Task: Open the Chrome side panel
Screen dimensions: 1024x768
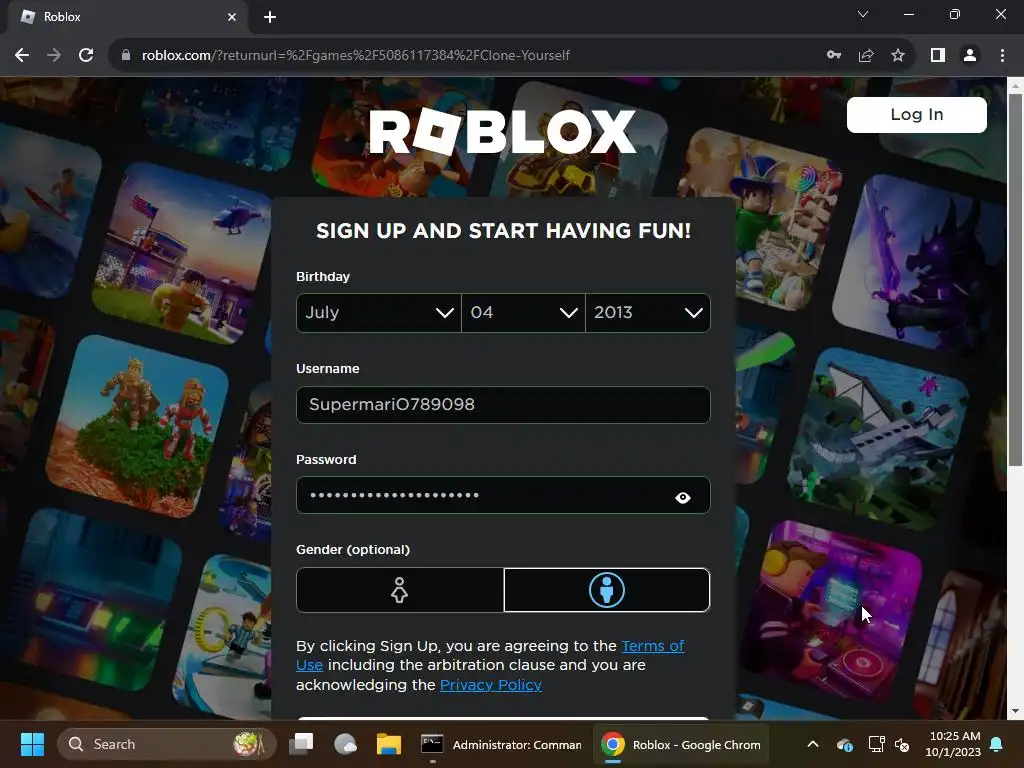Action: [938, 56]
